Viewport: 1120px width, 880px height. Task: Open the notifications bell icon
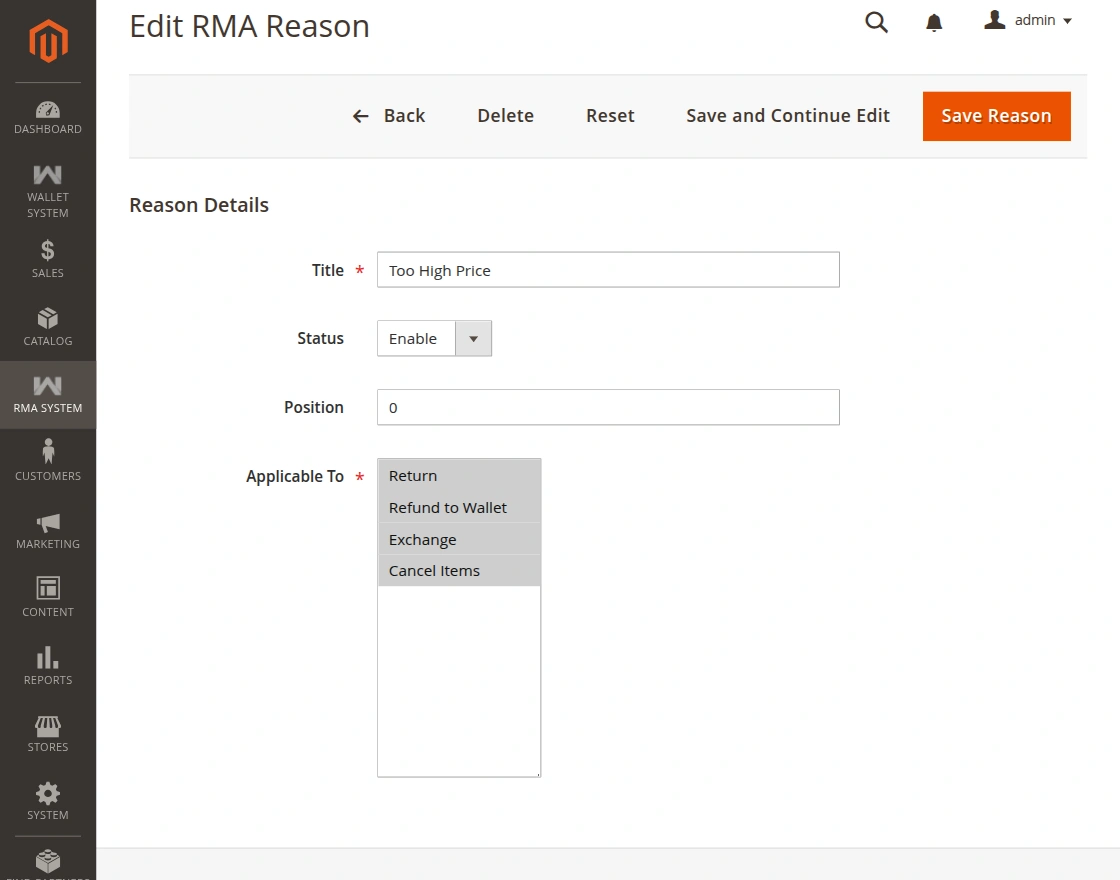point(934,22)
